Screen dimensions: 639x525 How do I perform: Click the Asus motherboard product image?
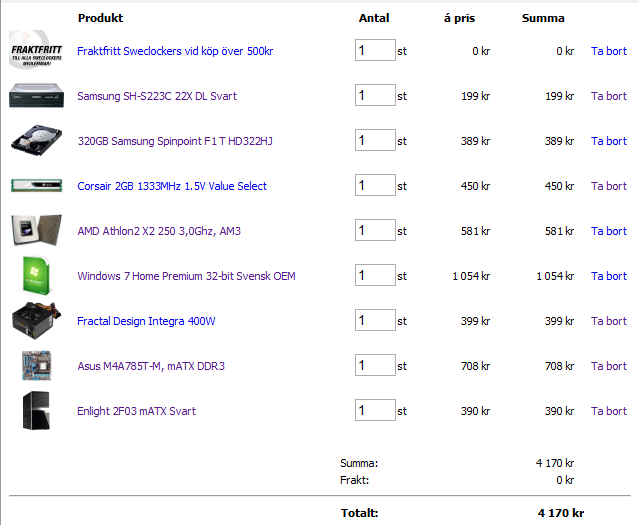[35, 366]
